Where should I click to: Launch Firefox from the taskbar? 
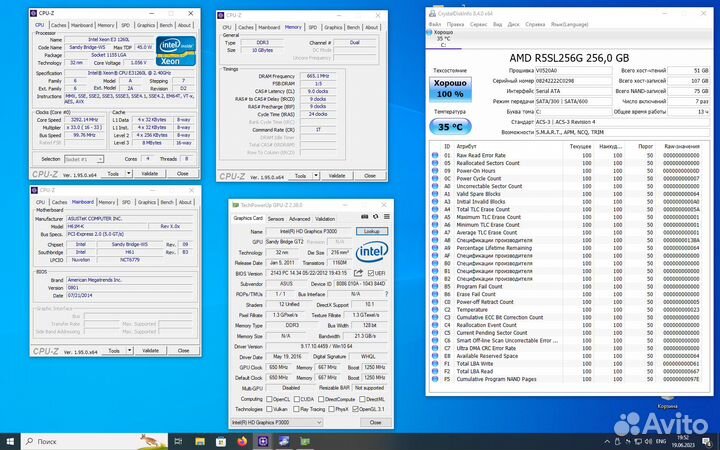coord(242,441)
